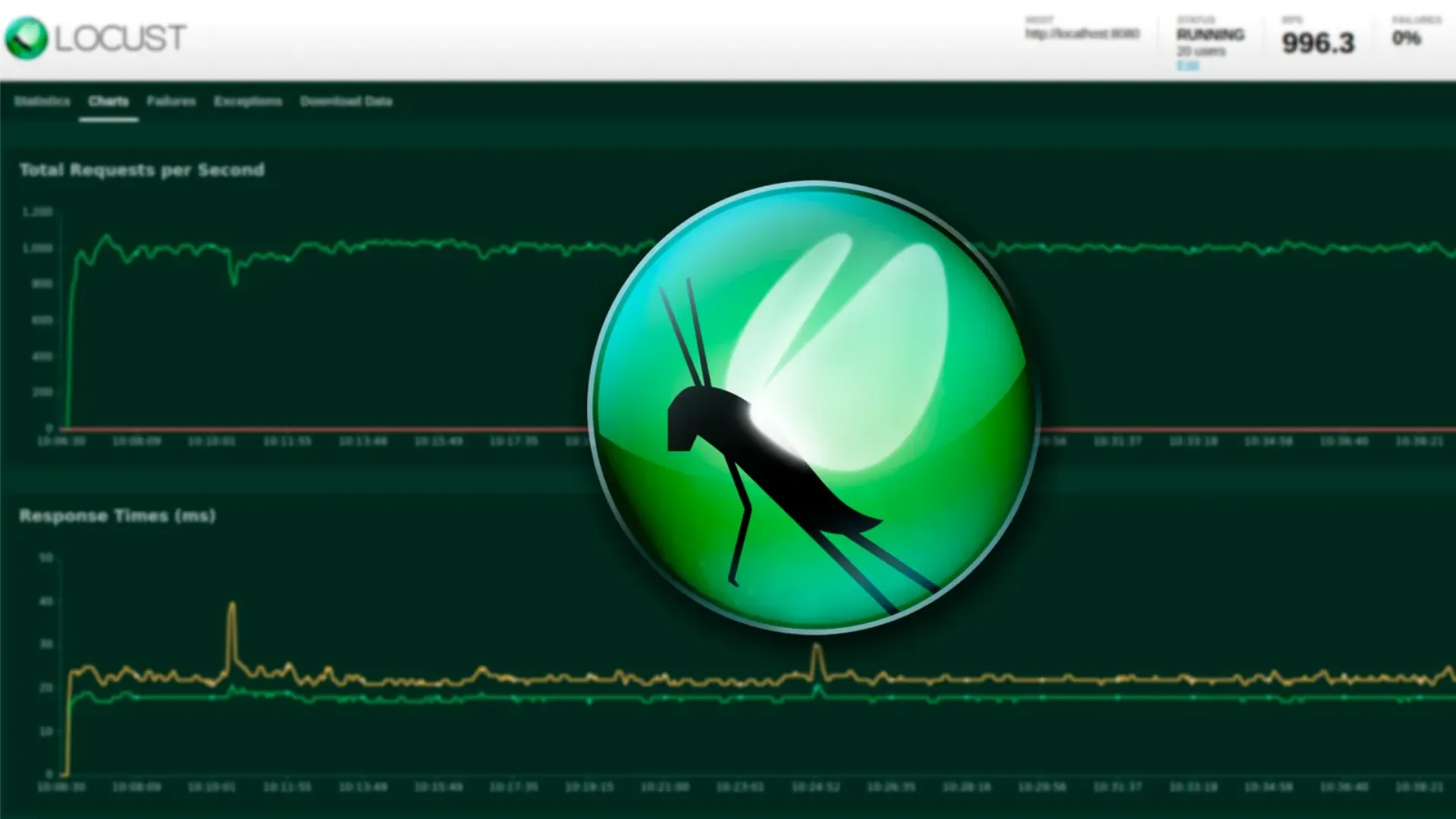Click the 20 users count text
Screen dimensions: 1456x819
pyautogui.click(x=1200, y=51)
